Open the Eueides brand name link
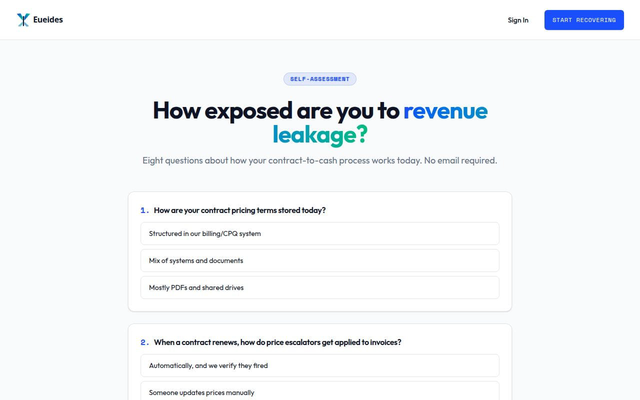 click(48, 20)
